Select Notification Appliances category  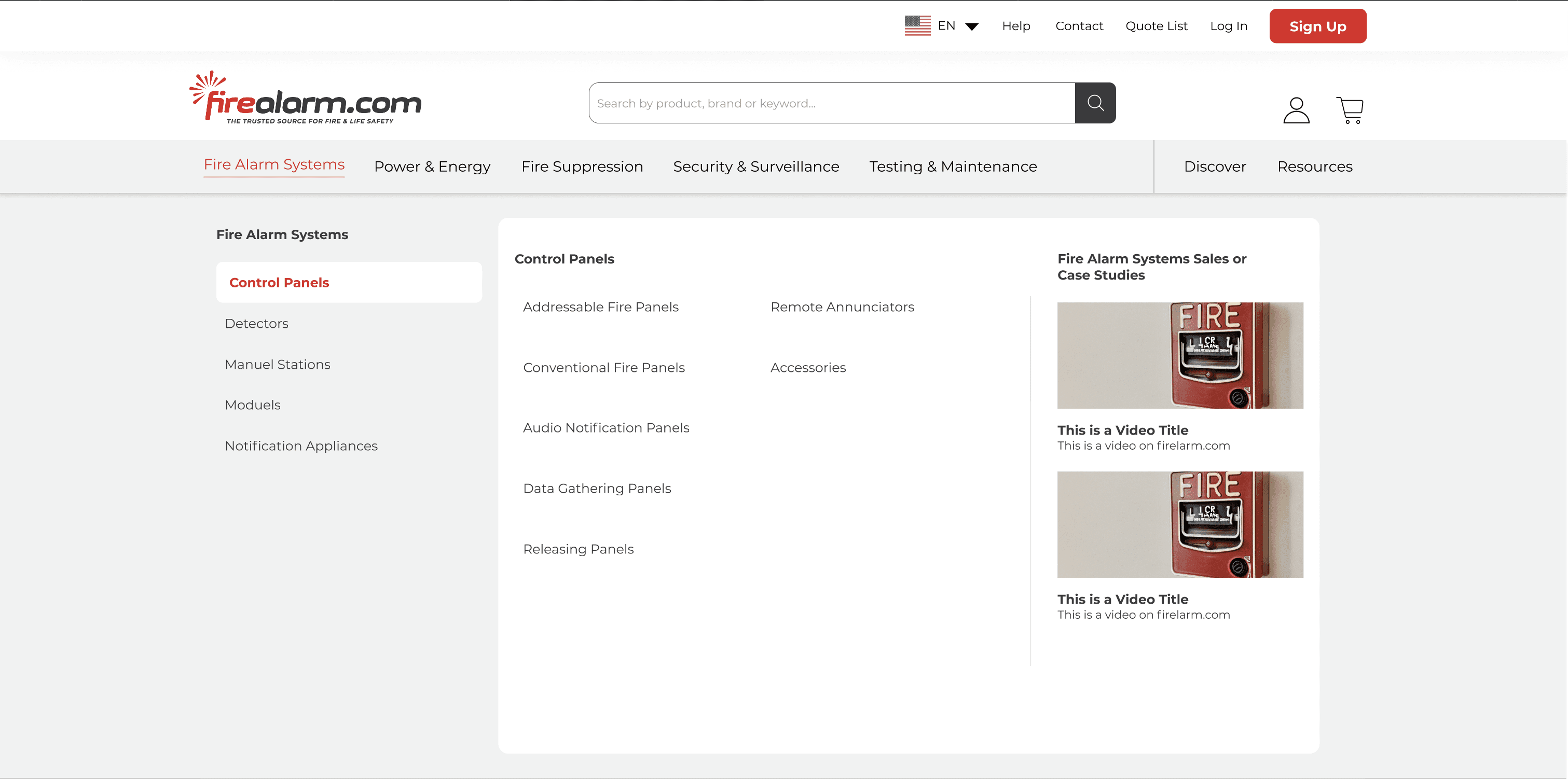[301, 446]
